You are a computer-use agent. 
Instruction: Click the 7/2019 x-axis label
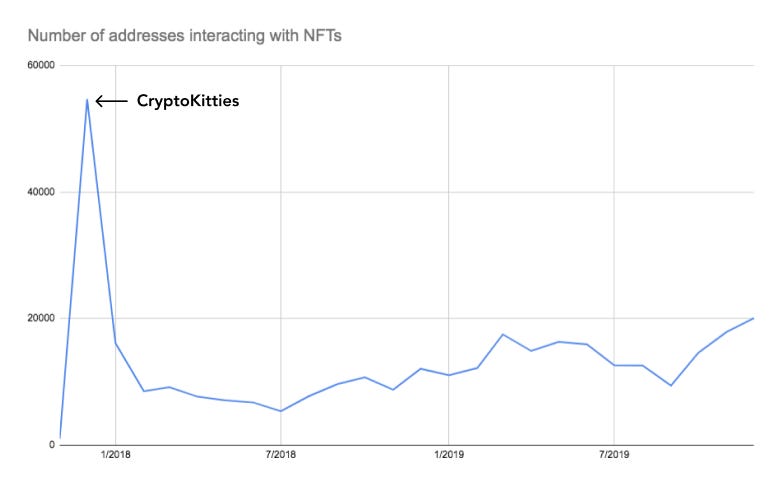[x=614, y=454]
